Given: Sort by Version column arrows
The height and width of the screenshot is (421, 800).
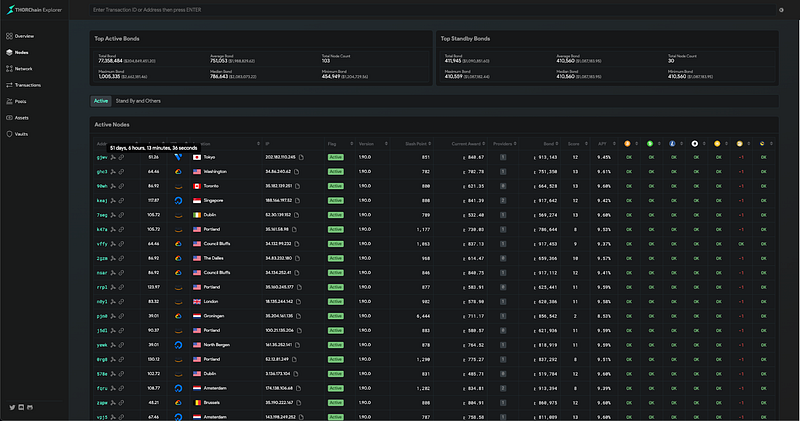Looking at the screenshot, I should pyautogui.click(x=386, y=144).
